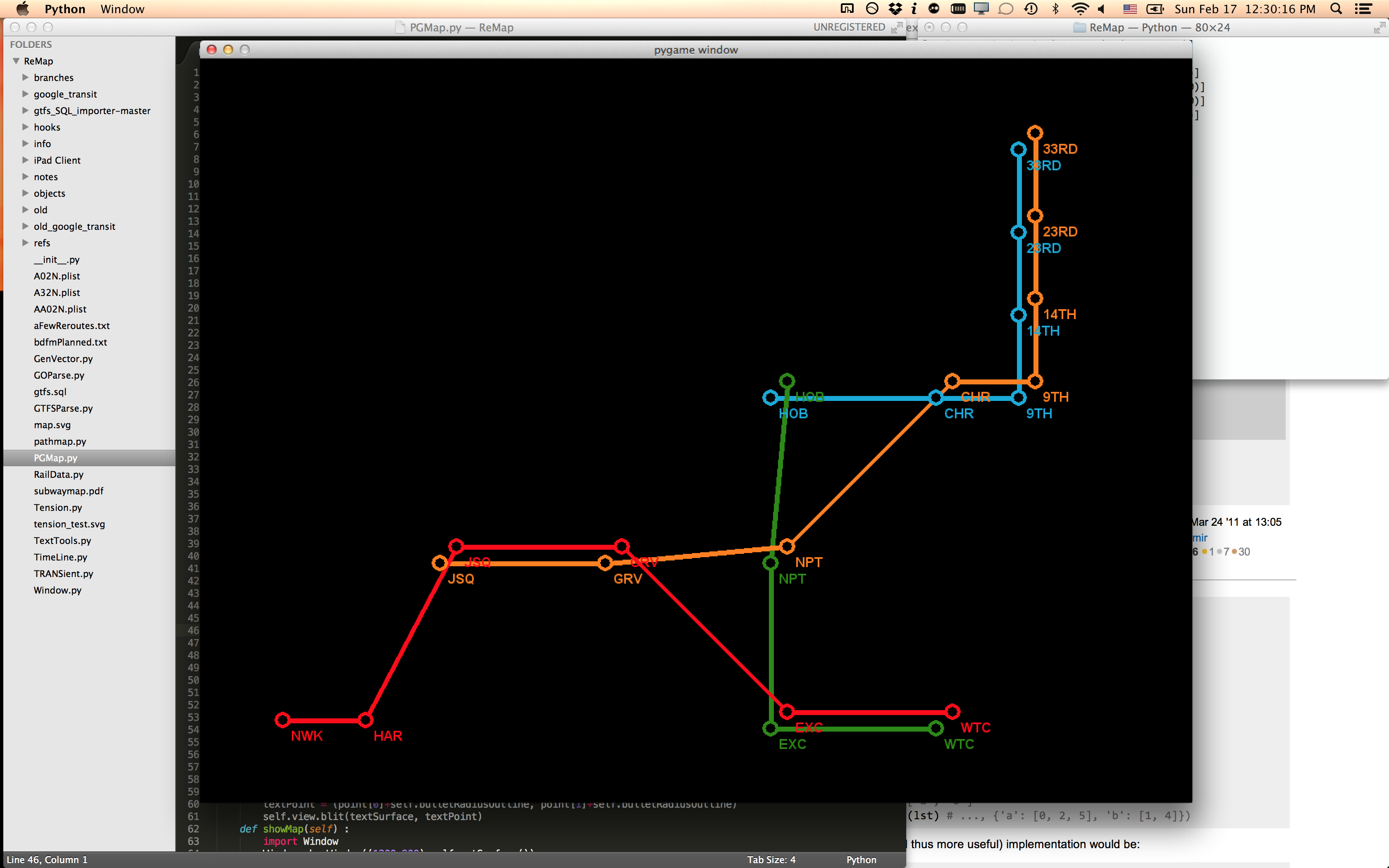Viewport: 1389px width, 868px height.
Task: Open the Wi-Fi status icon
Action: (1080, 9)
